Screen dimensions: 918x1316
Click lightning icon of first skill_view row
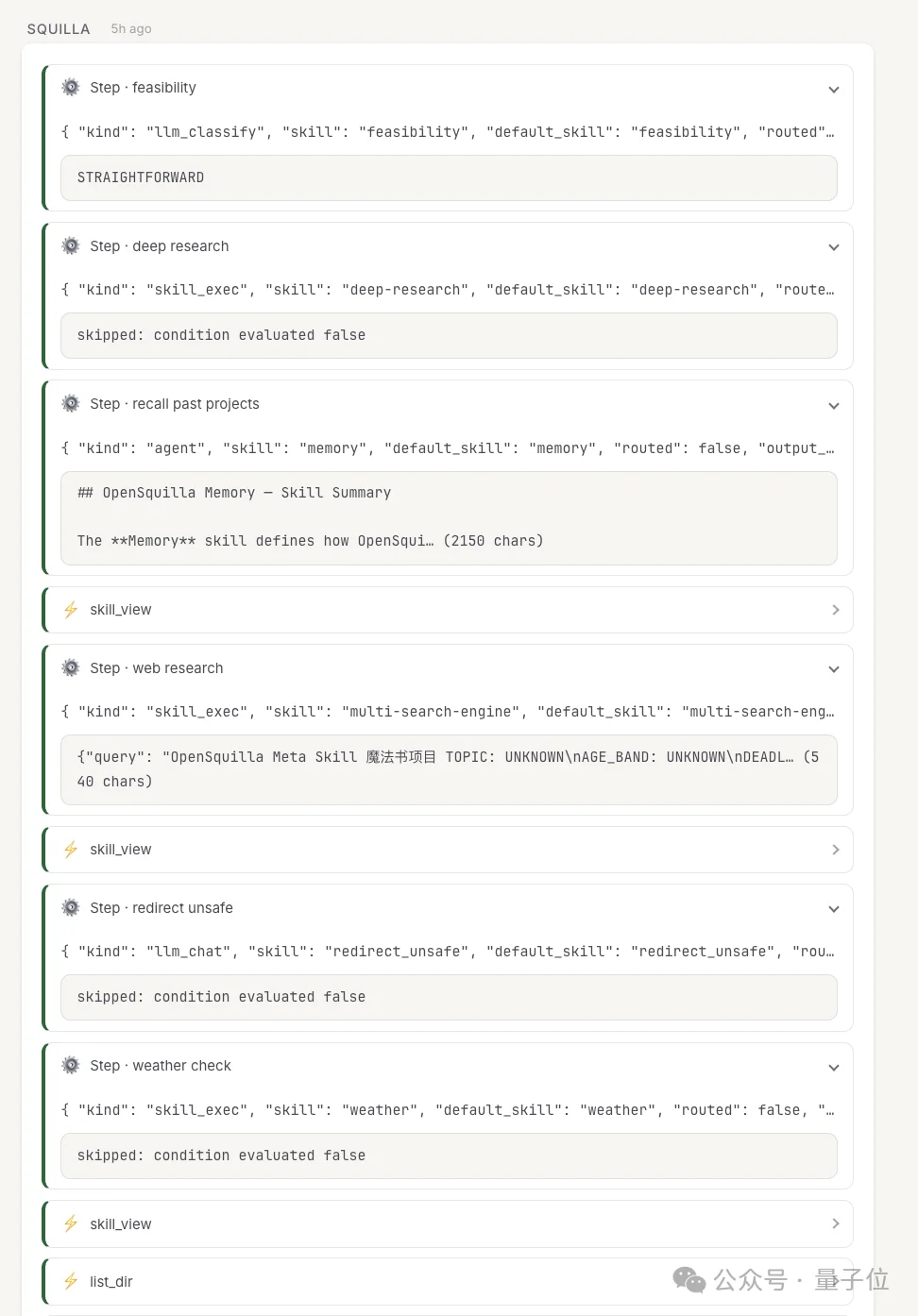tap(71, 610)
